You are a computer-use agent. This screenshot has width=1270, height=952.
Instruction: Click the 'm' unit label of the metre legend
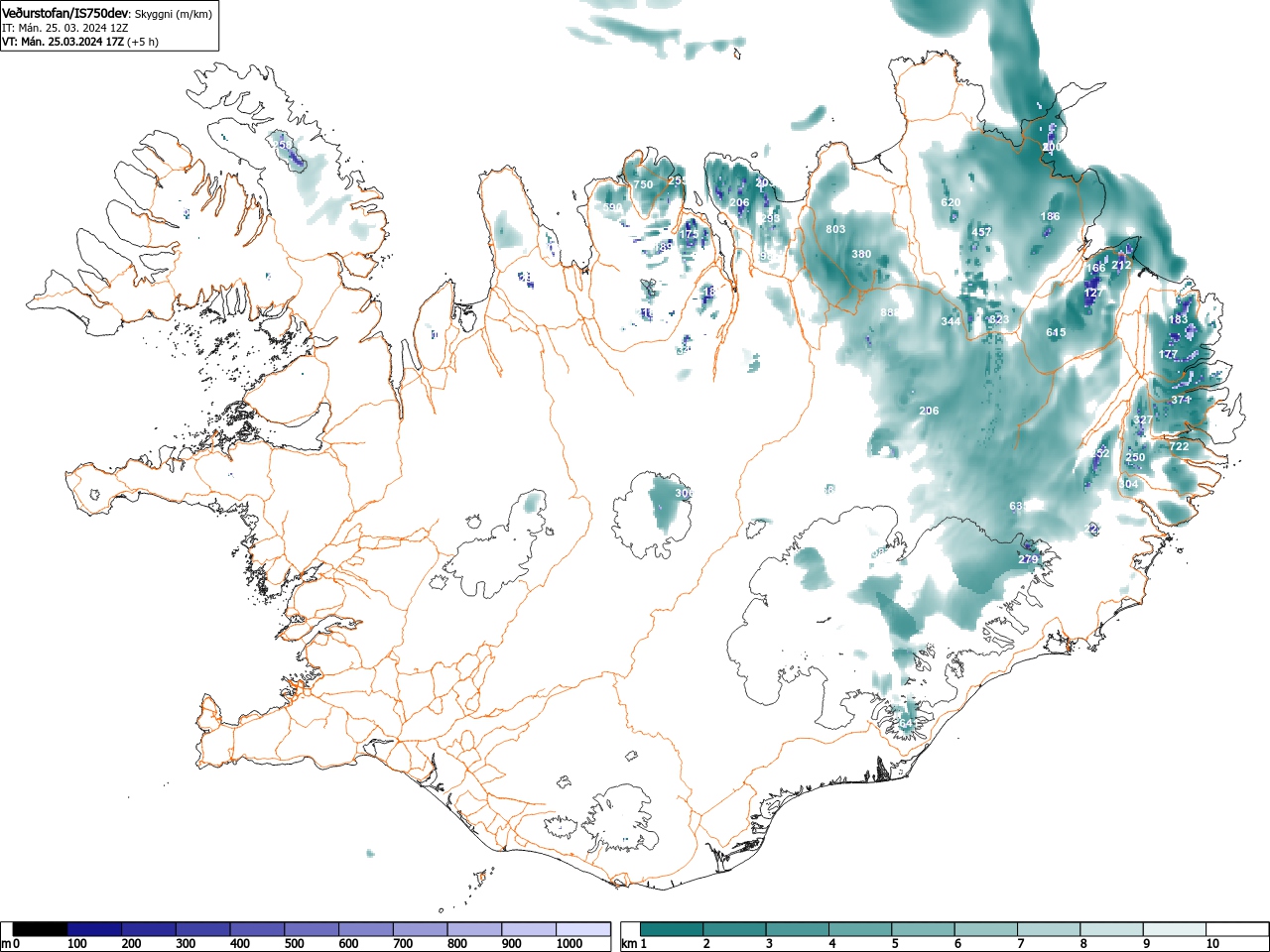pos(6,944)
